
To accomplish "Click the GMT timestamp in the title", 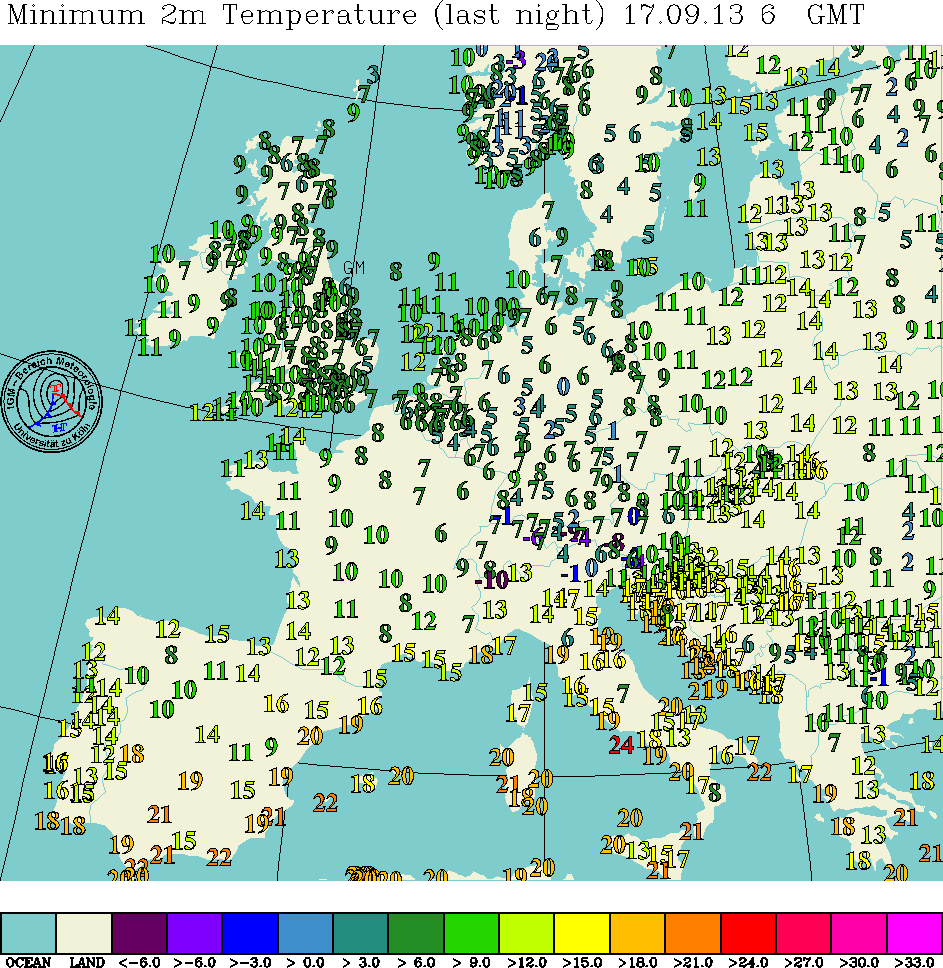I will tap(834, 17).
